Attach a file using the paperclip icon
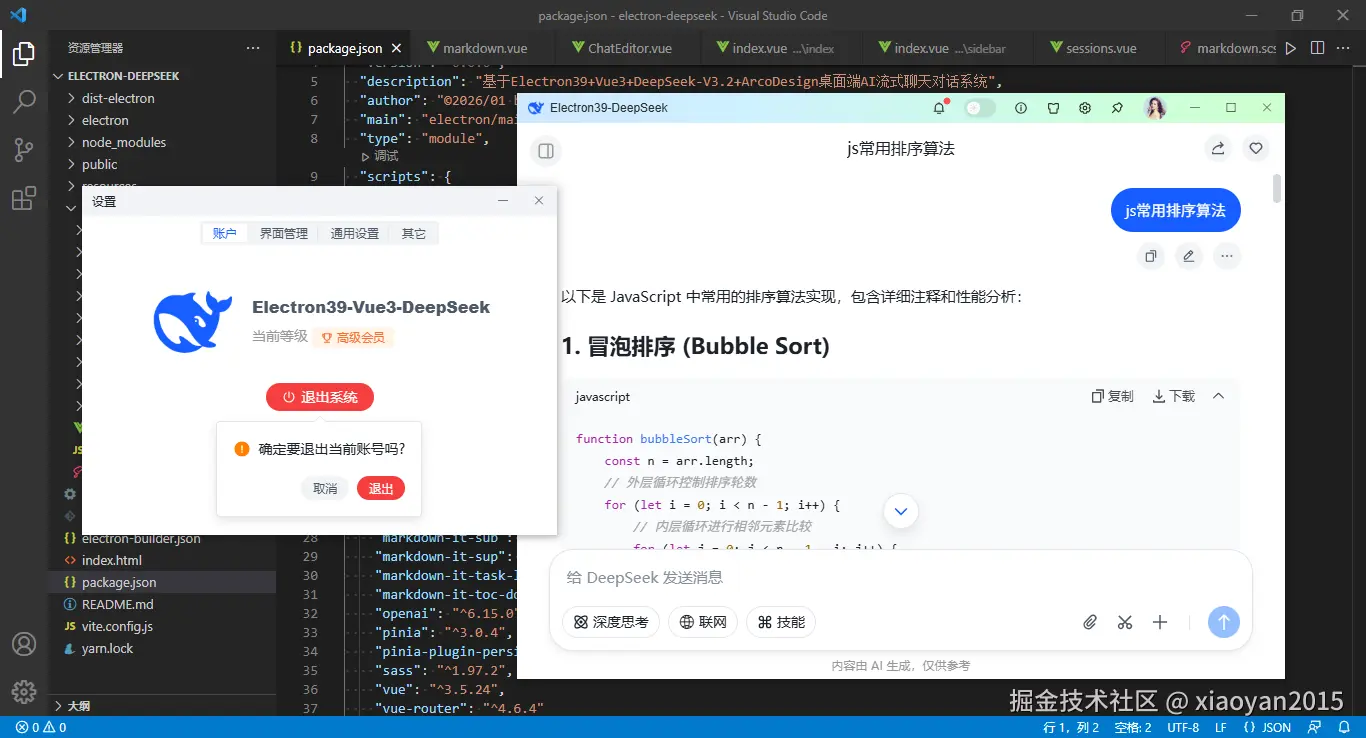 tap(1090, 622)
